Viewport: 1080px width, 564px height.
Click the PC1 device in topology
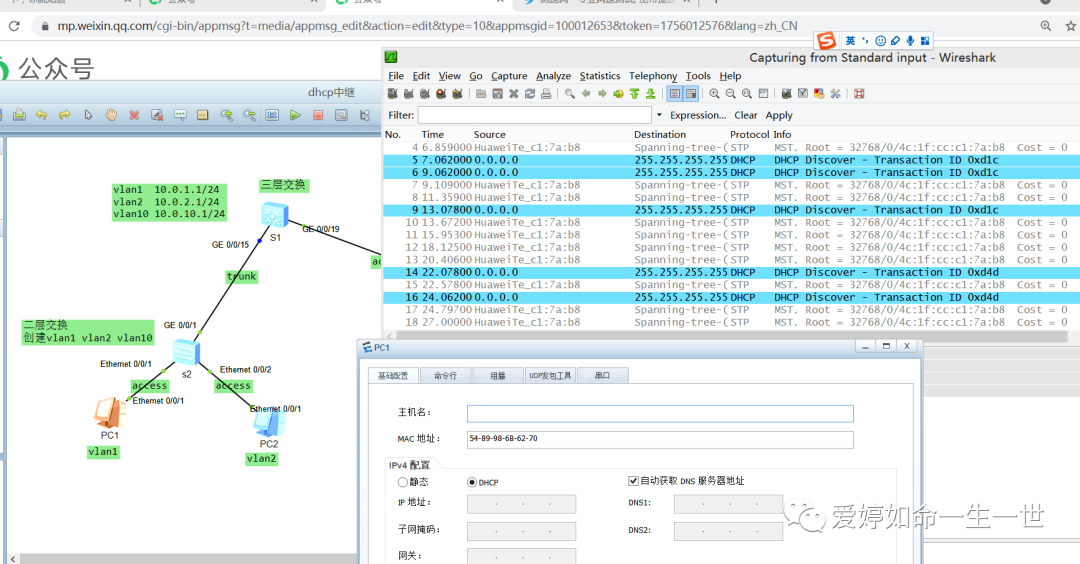click(x=109, y=413)
